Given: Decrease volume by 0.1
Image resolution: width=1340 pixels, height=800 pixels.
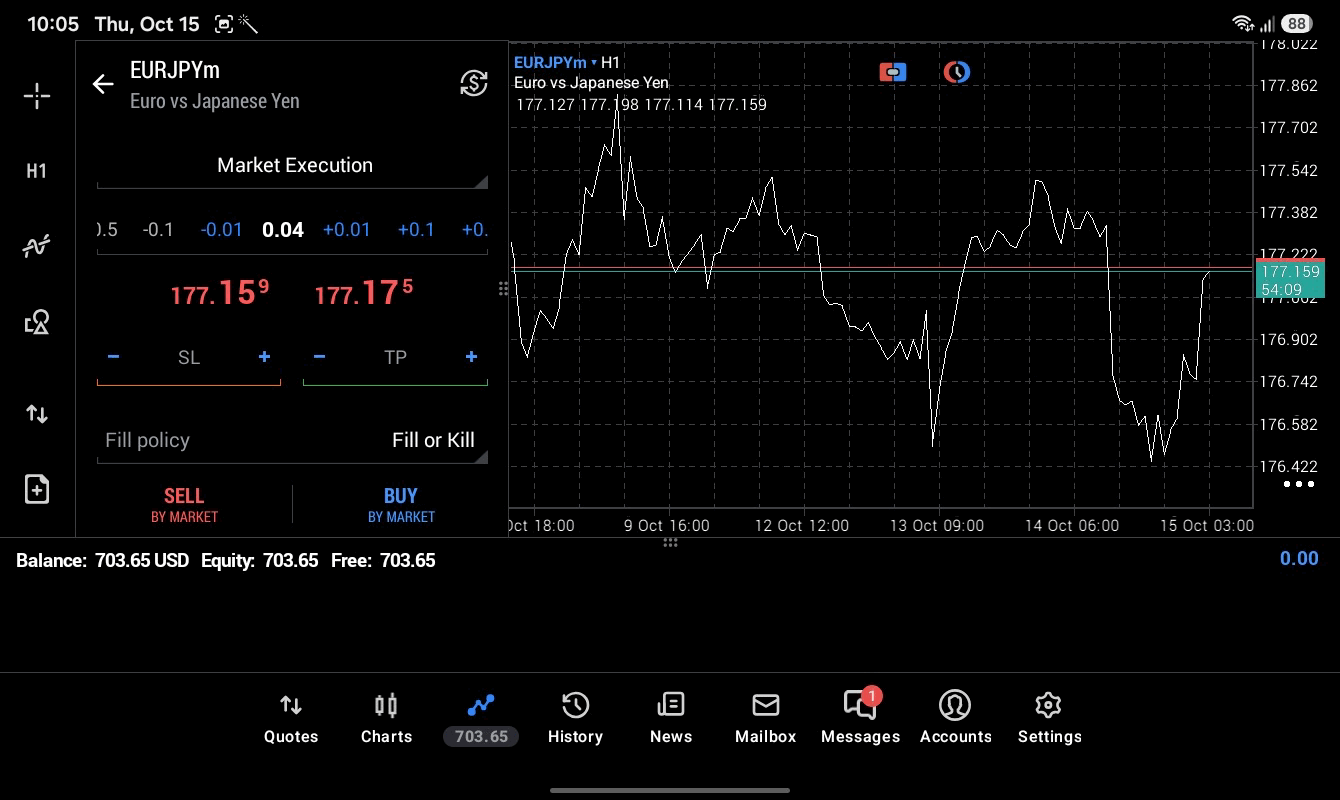Looking at the screenshot, I should [x=158, y=230].
